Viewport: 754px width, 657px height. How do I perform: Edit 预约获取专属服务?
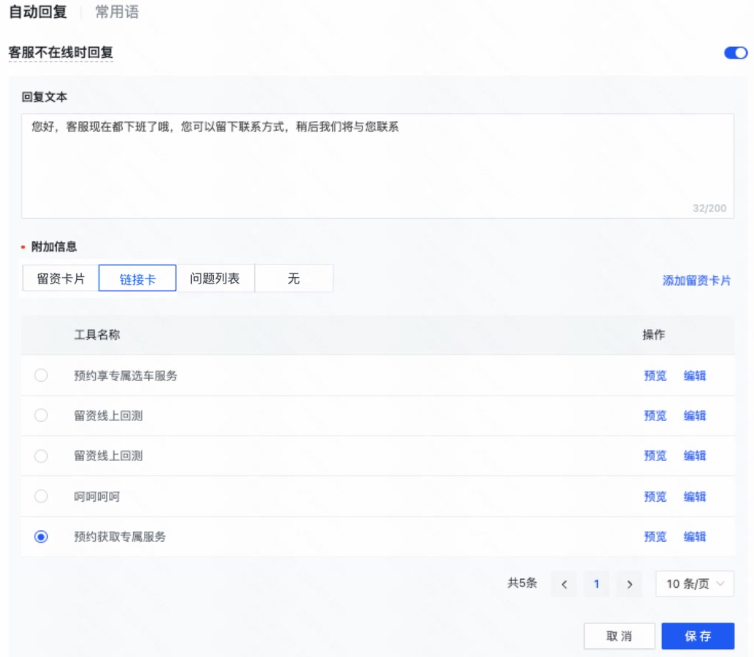tap(695, 537)
